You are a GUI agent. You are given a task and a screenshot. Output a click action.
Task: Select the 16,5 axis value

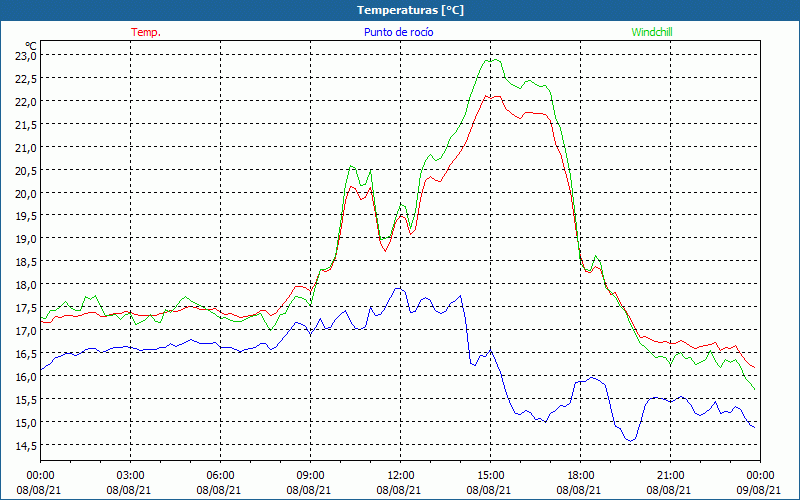pos(26,354)
